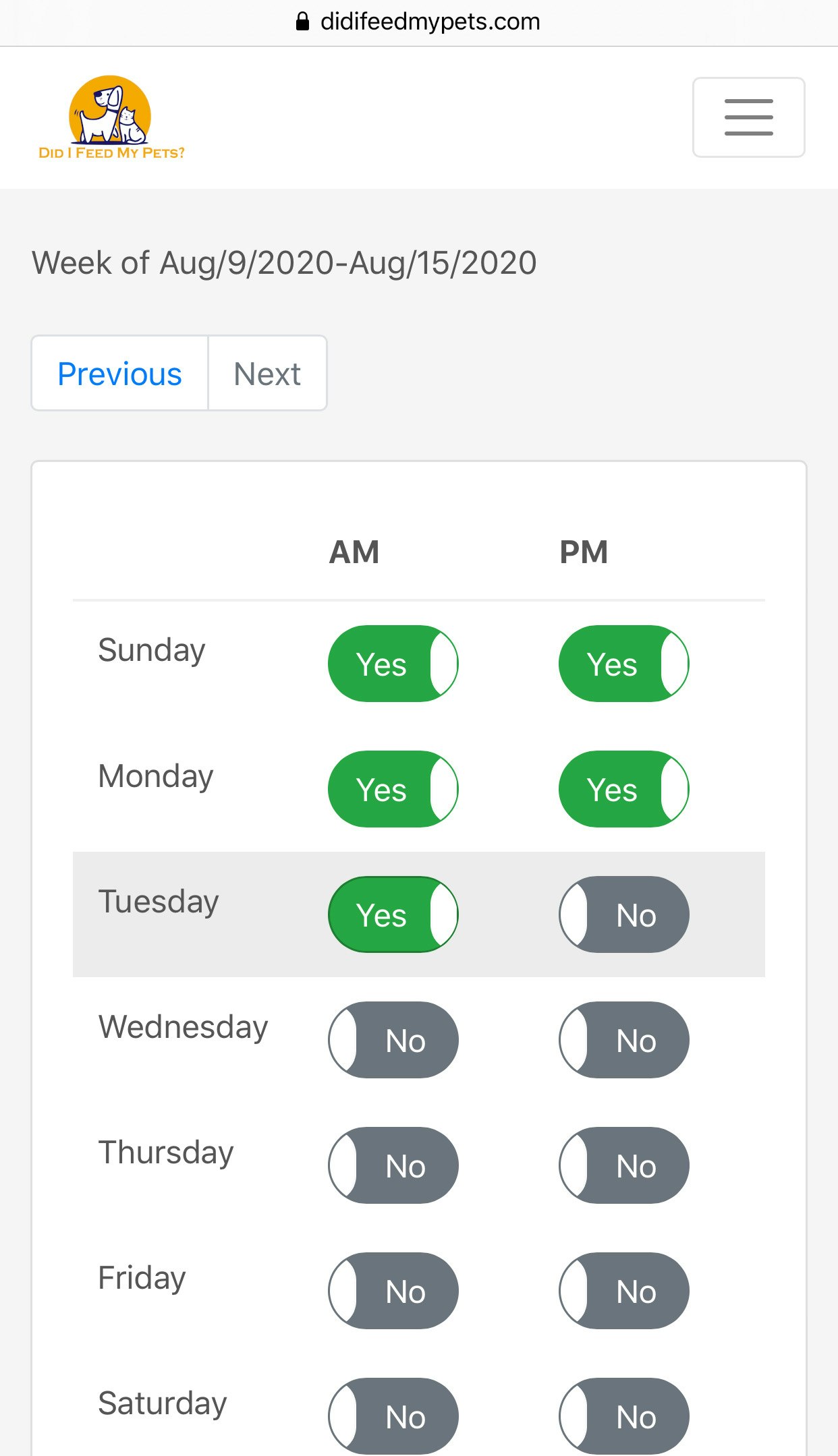Go to the Previous week
The width and height of the screenshot is (838, 1456).
(x=119, y=374)
